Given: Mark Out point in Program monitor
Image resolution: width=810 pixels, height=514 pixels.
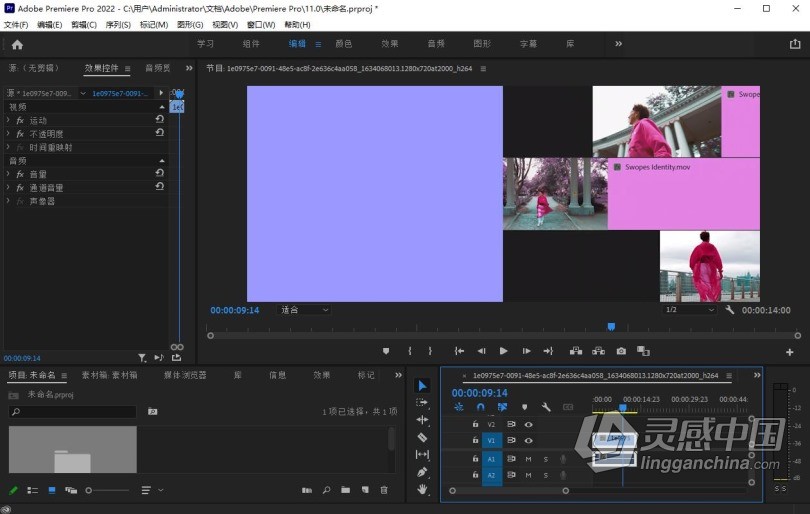Looking at the screenshot, I should [430, 351].
